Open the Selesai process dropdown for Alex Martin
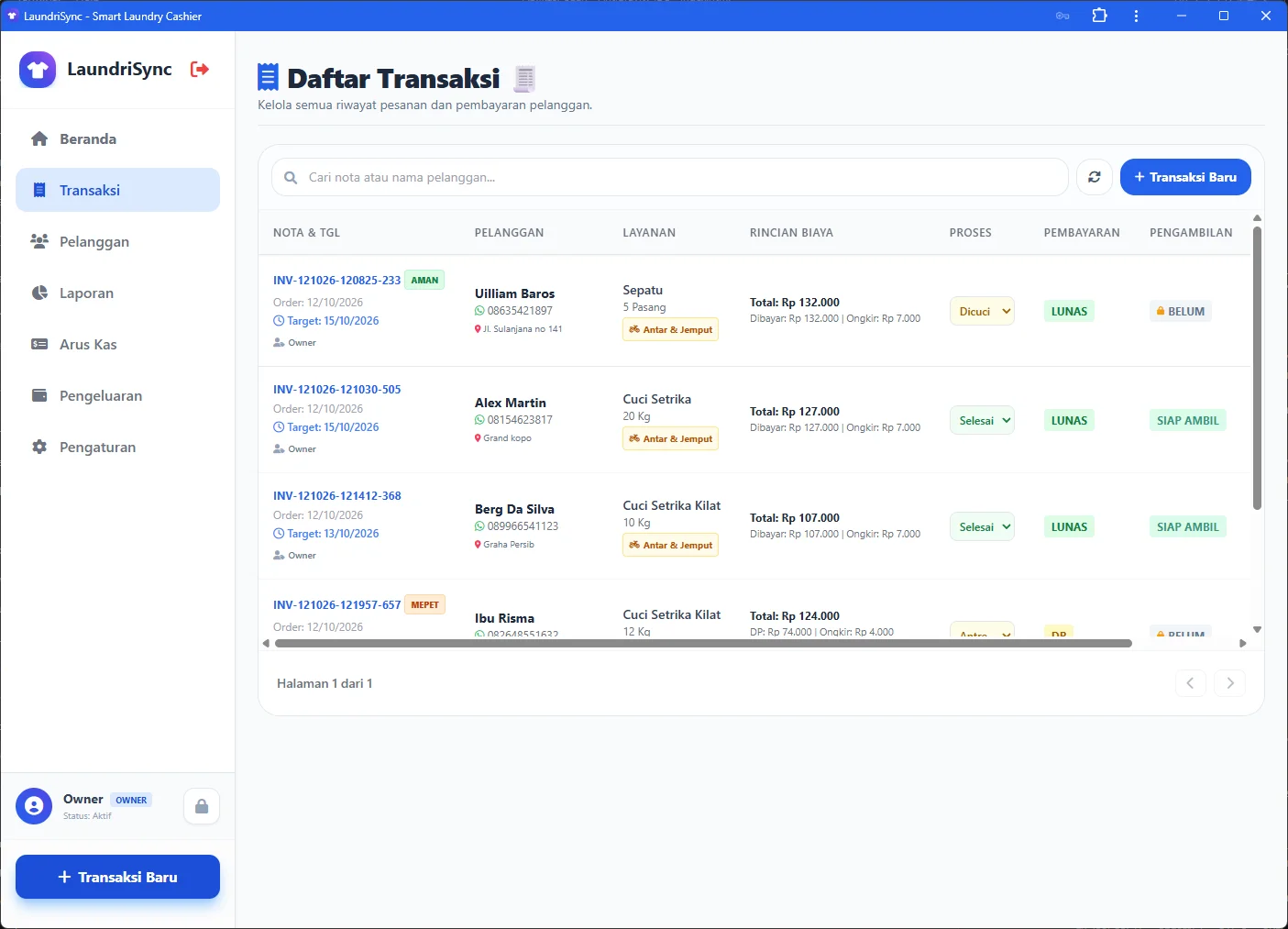1288x929 pixels. pos(982,421)
